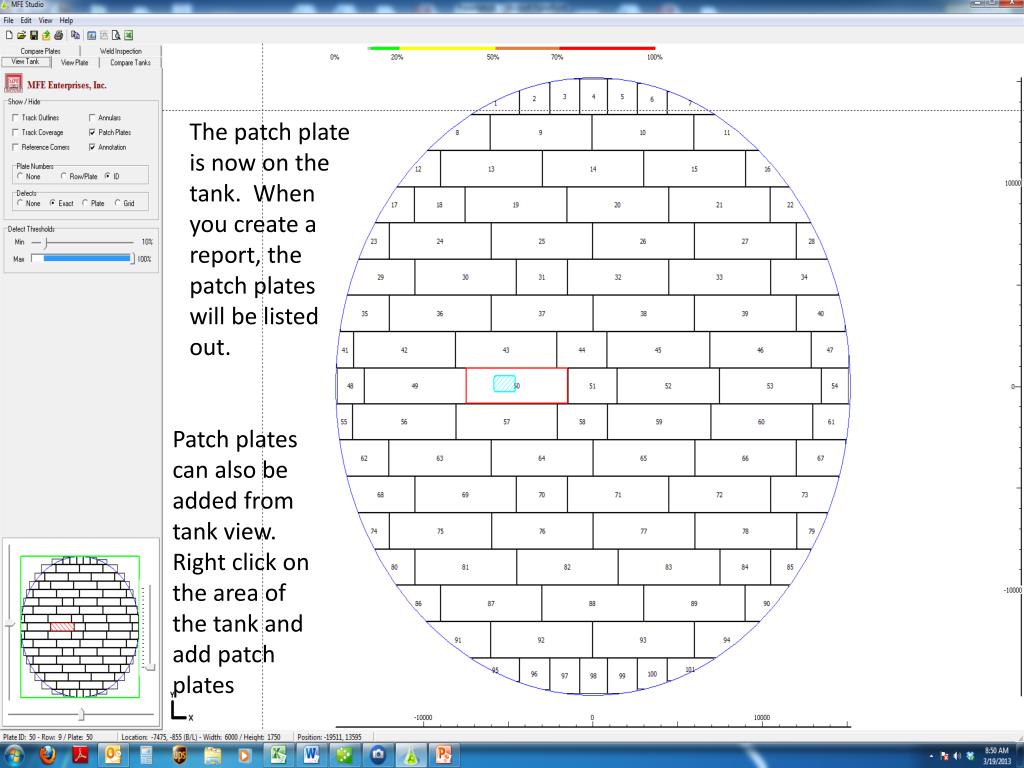Open Outlook from the taskbar
1024x768 pixels.
pos(113,756)
